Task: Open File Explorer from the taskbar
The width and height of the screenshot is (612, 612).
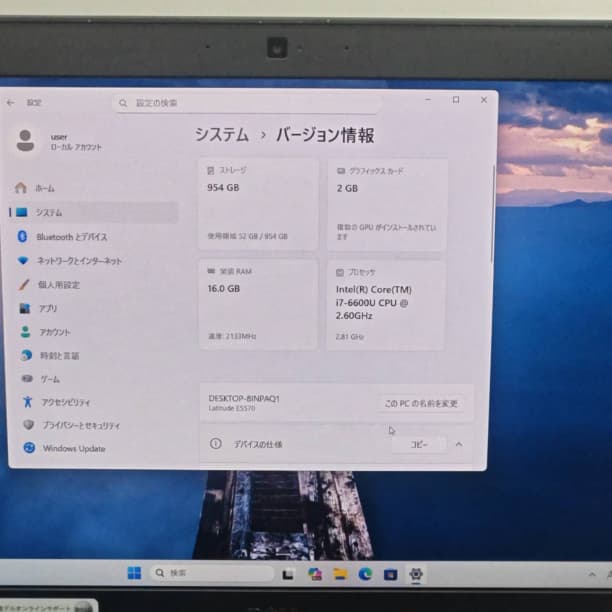Action: point(340,574)
